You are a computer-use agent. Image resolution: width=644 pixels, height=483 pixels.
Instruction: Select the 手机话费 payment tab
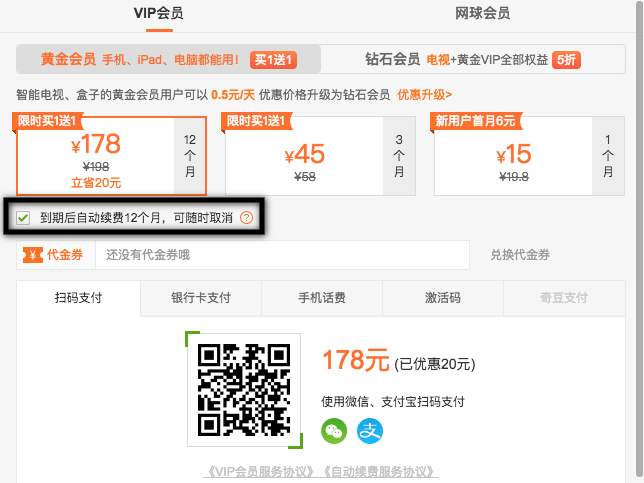322,298
